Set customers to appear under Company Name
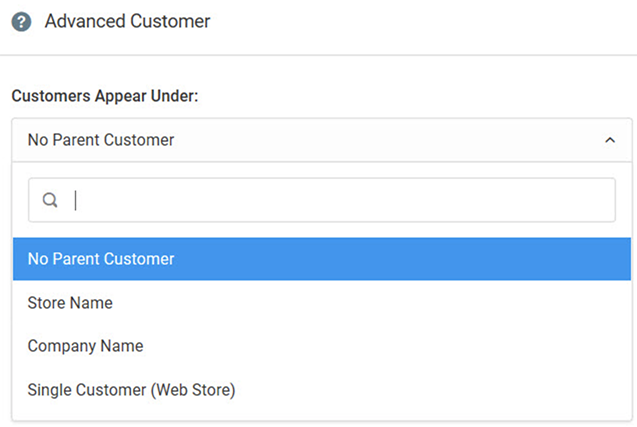 point(85,346)
